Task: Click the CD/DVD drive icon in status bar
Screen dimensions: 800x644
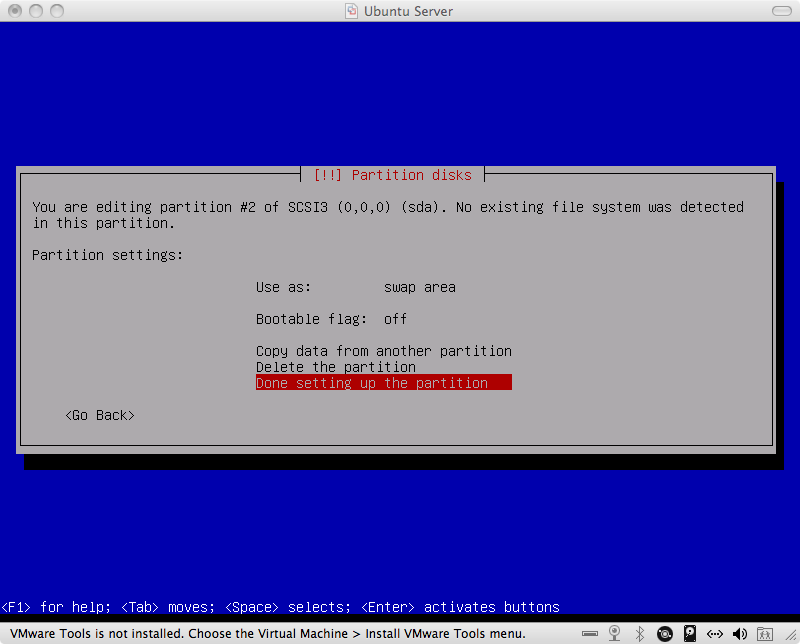Action: pyautogui.click(x=665, y=634)
